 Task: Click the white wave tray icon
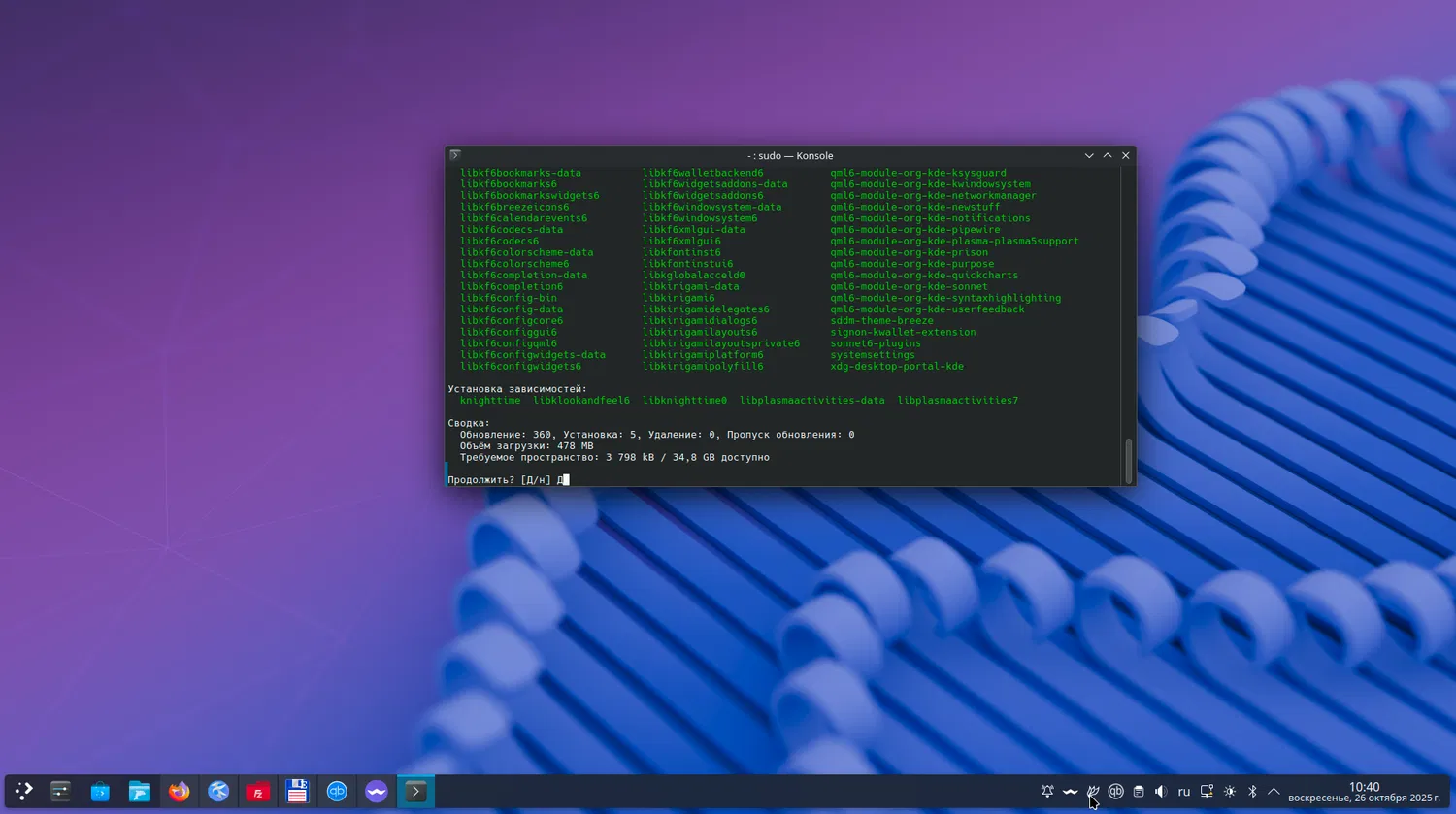(1070, 792)
